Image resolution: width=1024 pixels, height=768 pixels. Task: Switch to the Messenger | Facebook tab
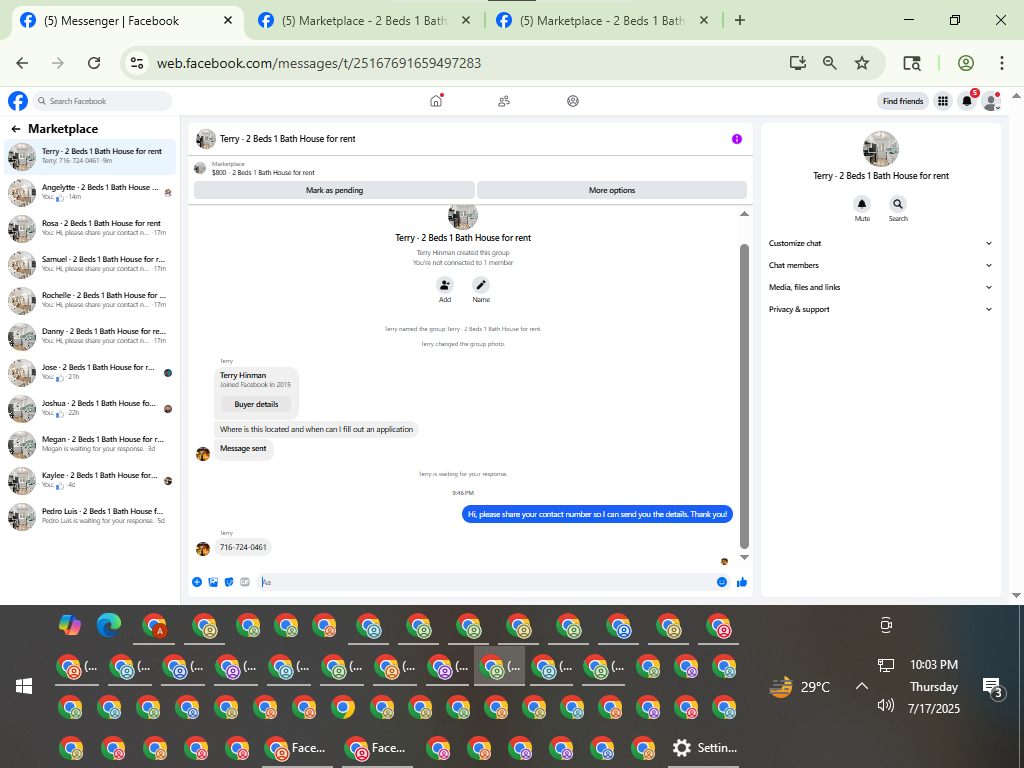(x=127, y=21)
